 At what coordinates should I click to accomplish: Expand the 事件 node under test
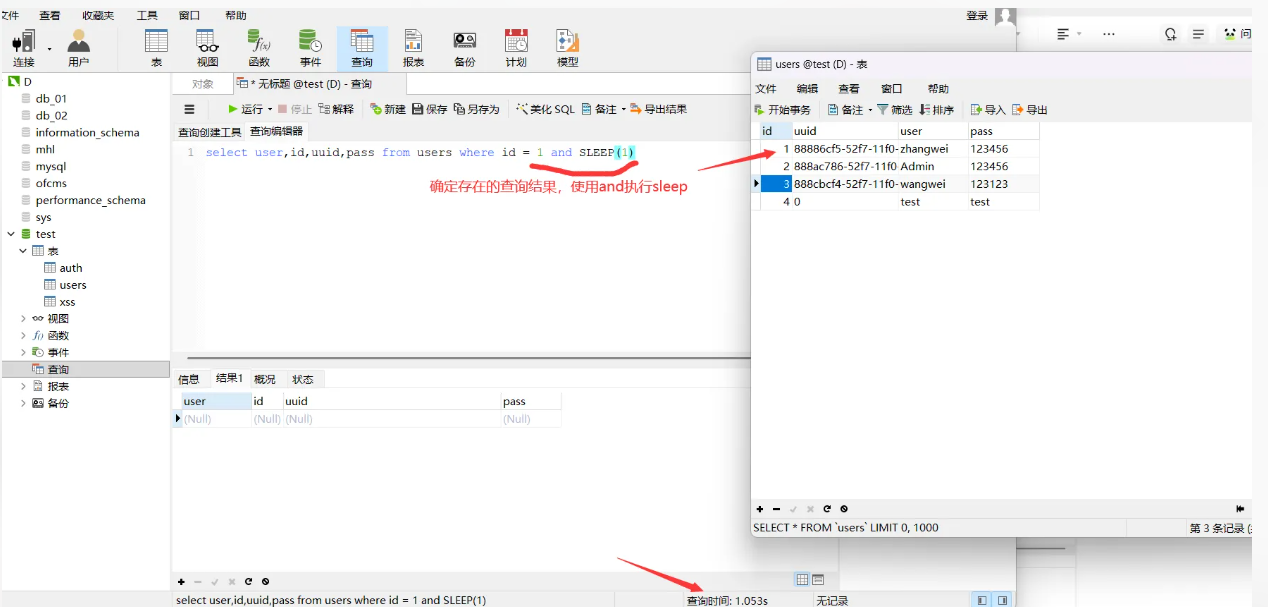coord(23,352)
